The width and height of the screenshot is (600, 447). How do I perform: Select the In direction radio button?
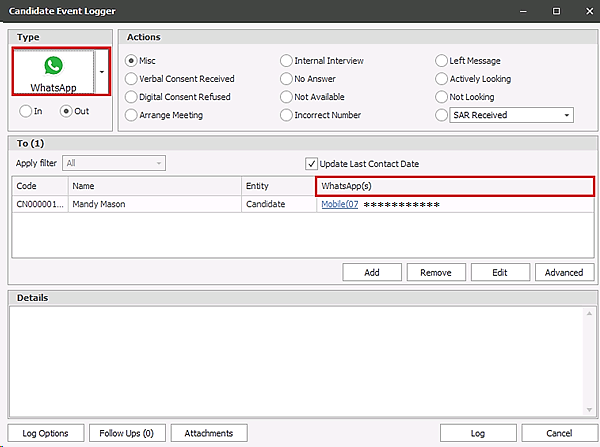click(x=24, y=111)
